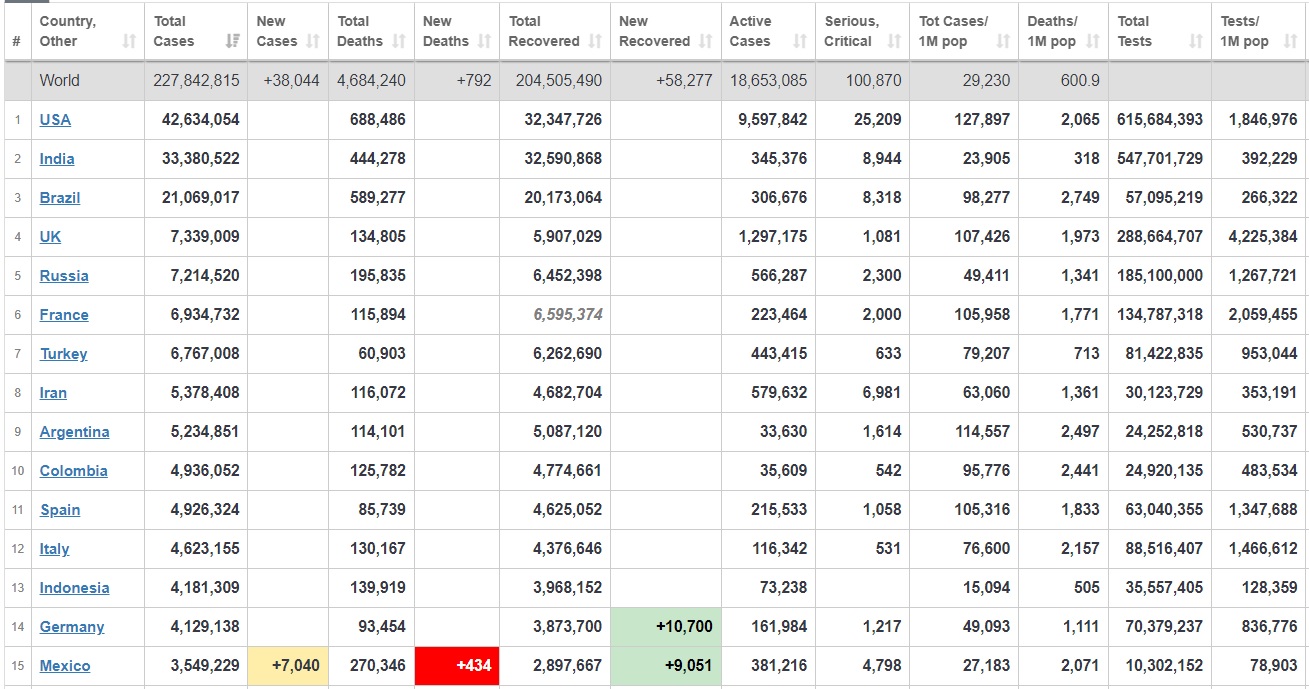Follow the Brazil link
Viewport: 1309px width, 689px height.
60,198
